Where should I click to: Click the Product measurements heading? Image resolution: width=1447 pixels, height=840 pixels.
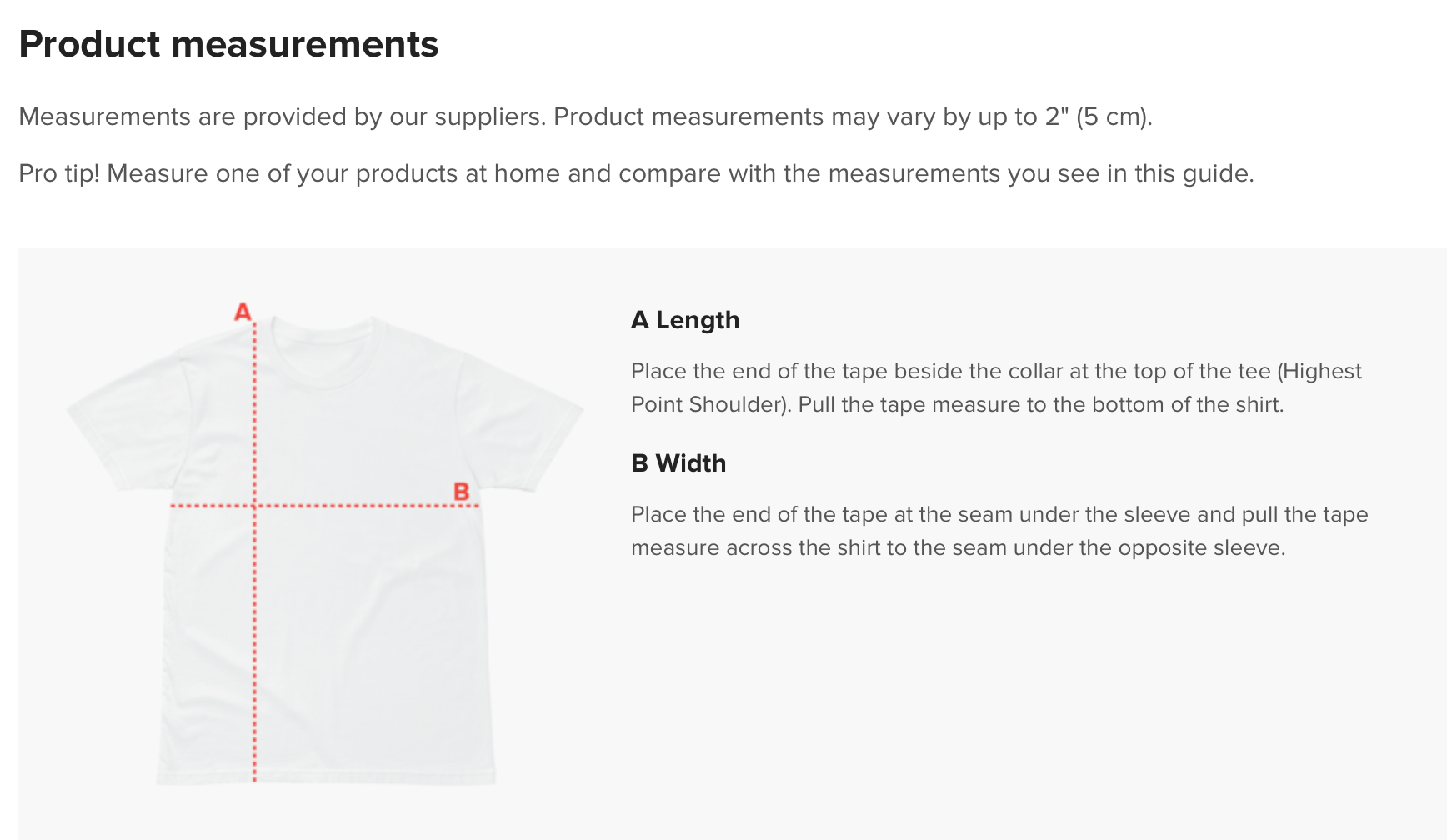(228, 44)
